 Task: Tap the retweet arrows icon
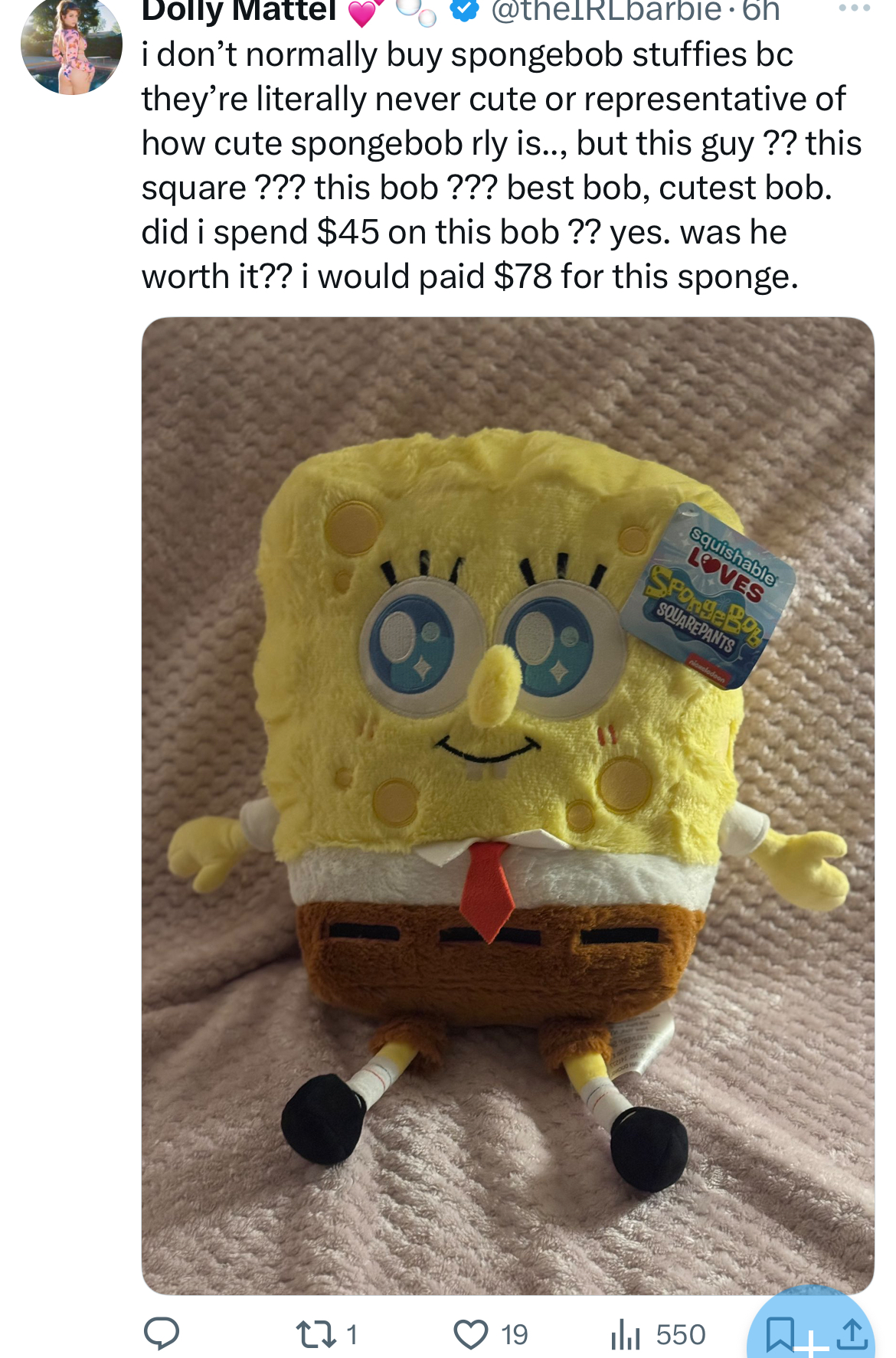click(316, 1334)
